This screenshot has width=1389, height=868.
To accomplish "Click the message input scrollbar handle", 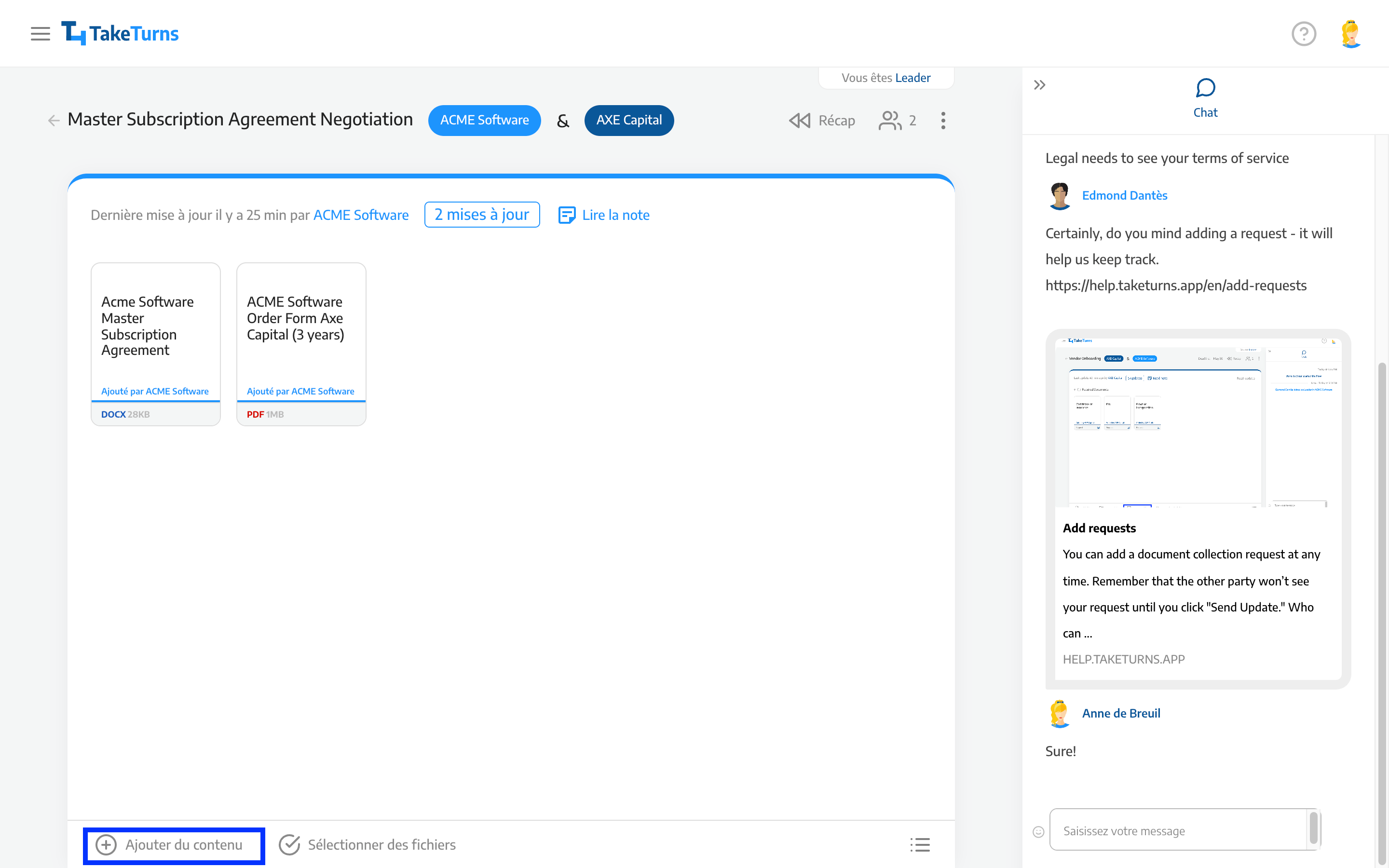I will [x=1313, y=828].
